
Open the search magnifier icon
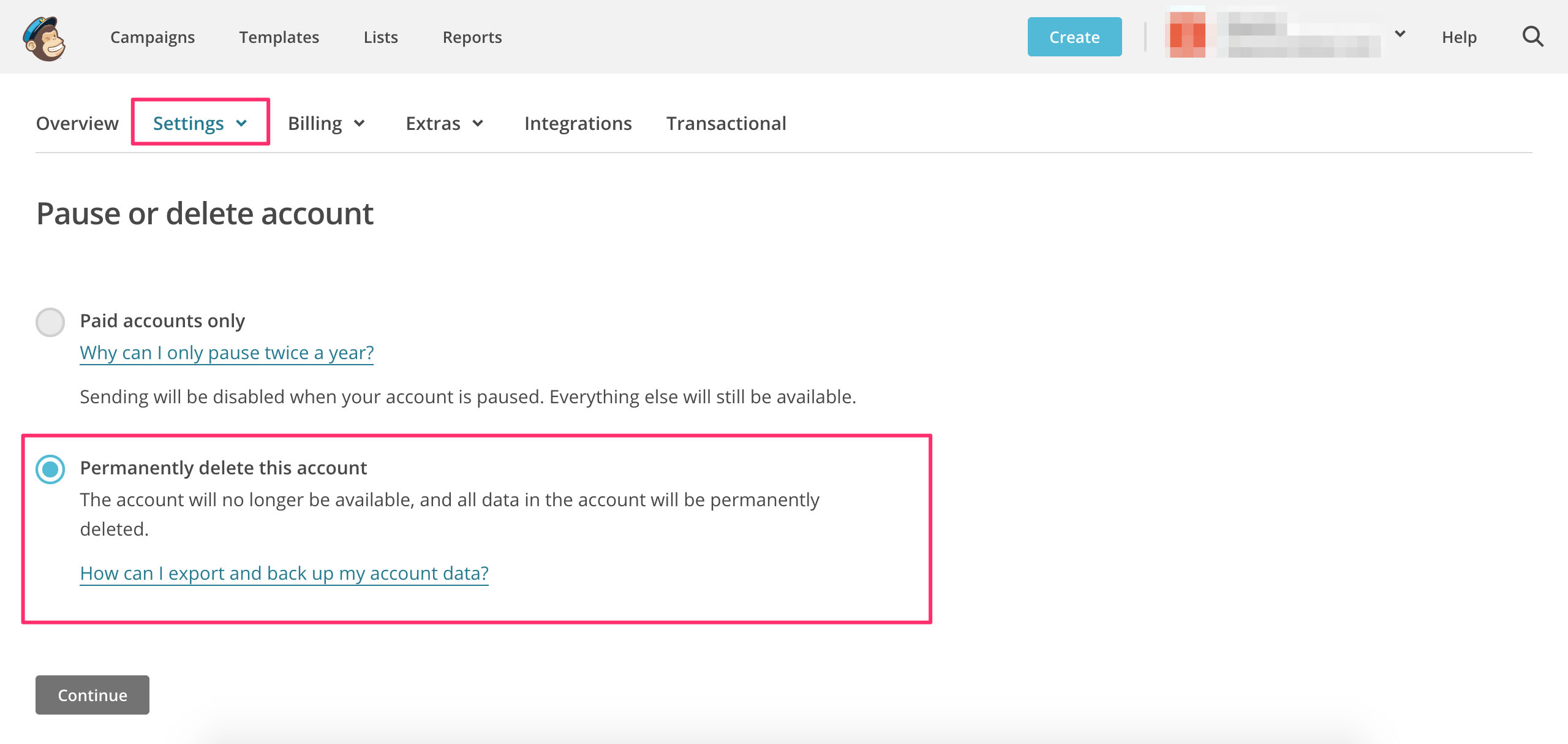pos(1532,37)
